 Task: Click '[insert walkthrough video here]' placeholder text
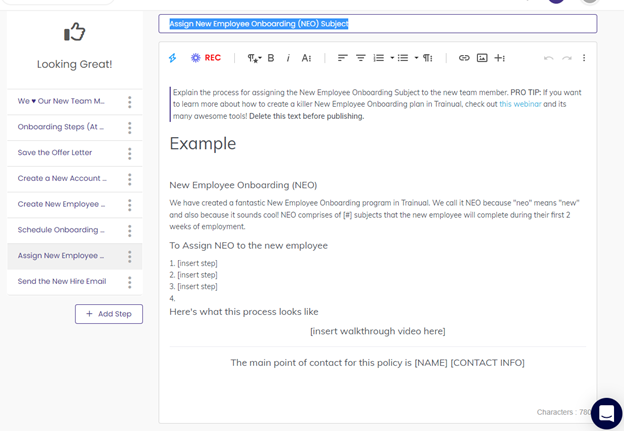[x=378, y=331]
